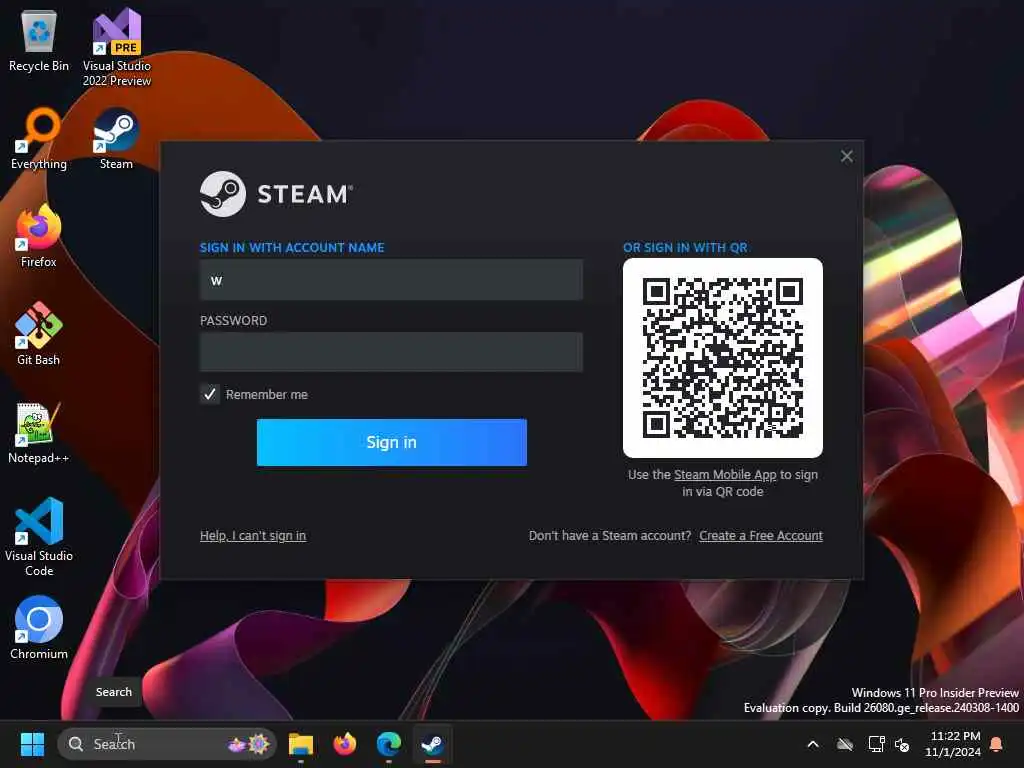Open the notification bell icon
This screenshot has height=768, width=1024.
[997, 744]
